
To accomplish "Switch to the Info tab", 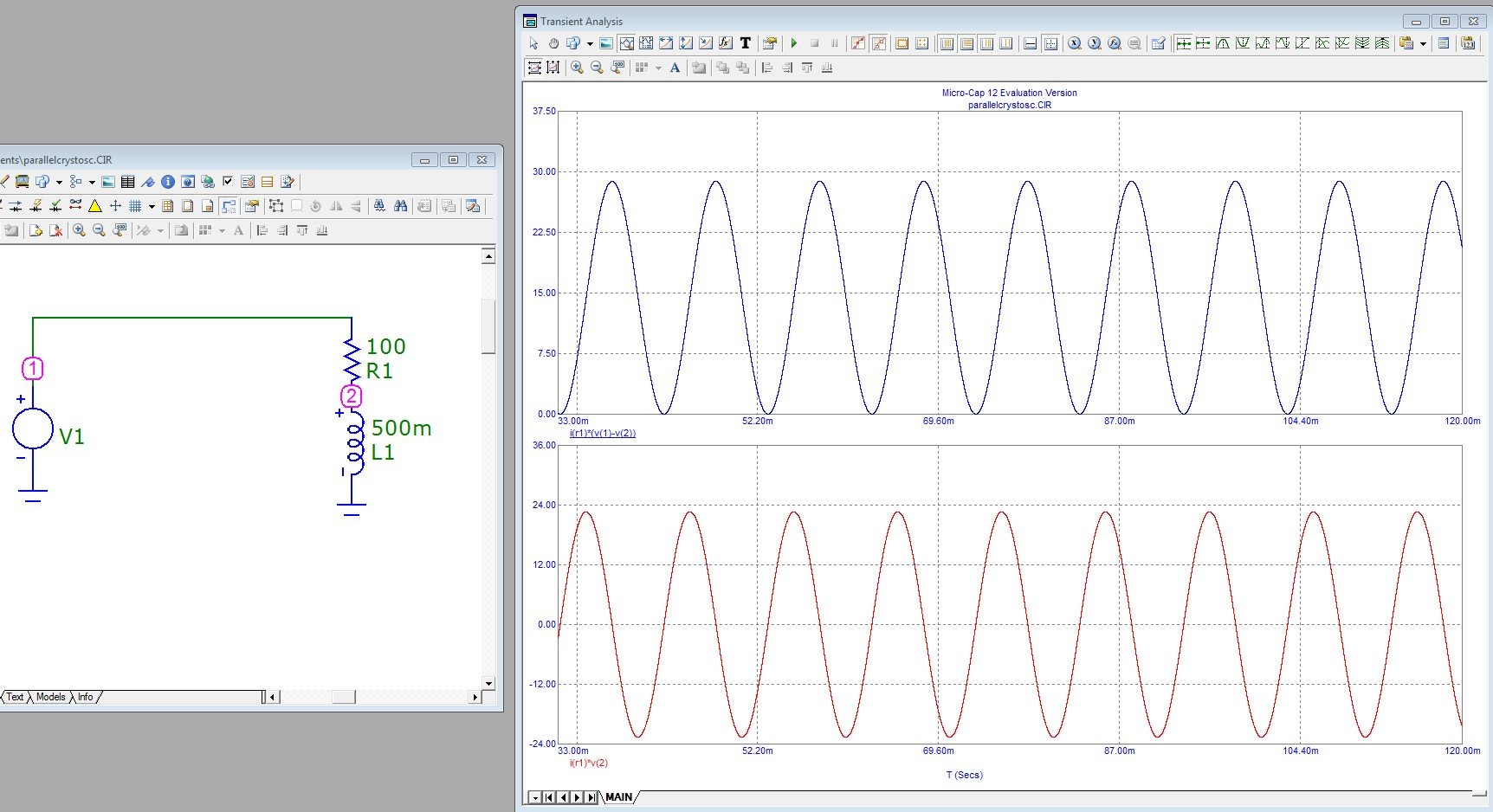I will click(x=85, y=697).
